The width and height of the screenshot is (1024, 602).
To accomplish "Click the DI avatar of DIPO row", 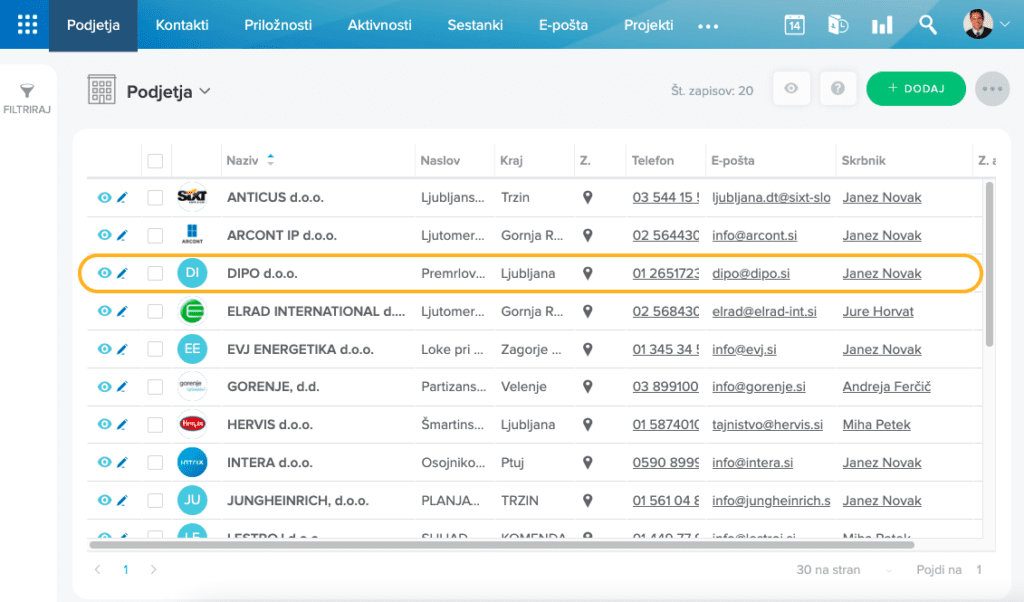I will [192, 273].
